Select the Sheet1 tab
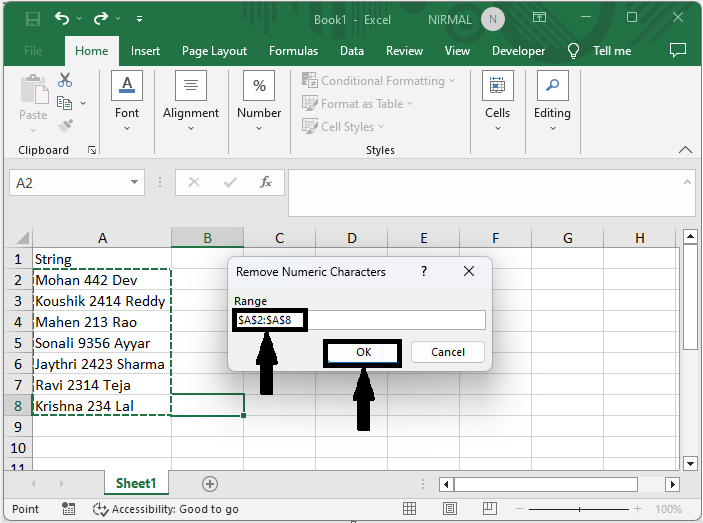Image resolution: width=703 pixels, height=523 pixels. (x=136, y=484)
